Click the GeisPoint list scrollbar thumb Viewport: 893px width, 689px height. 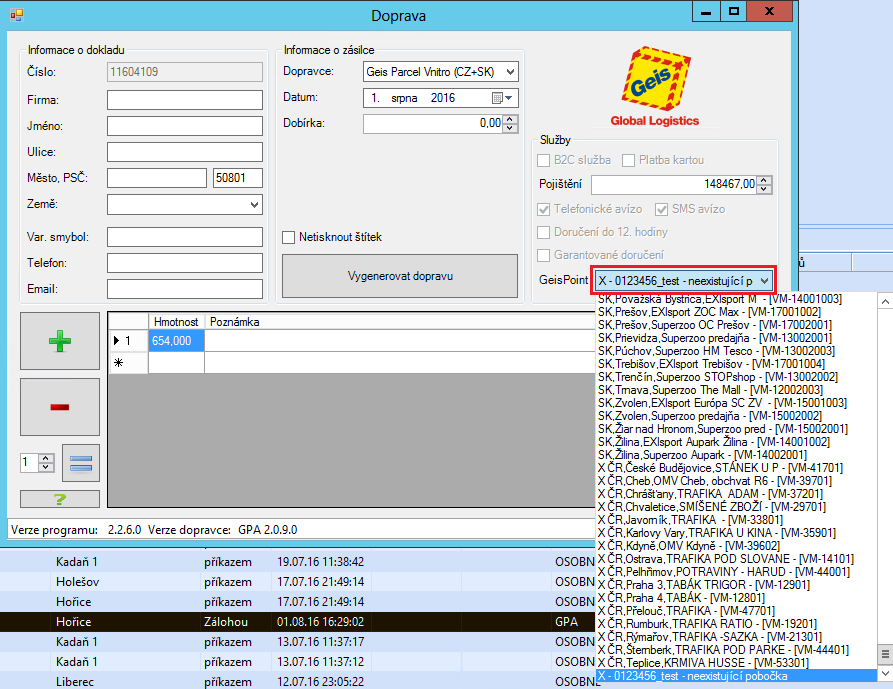click(x=885, y=654)
